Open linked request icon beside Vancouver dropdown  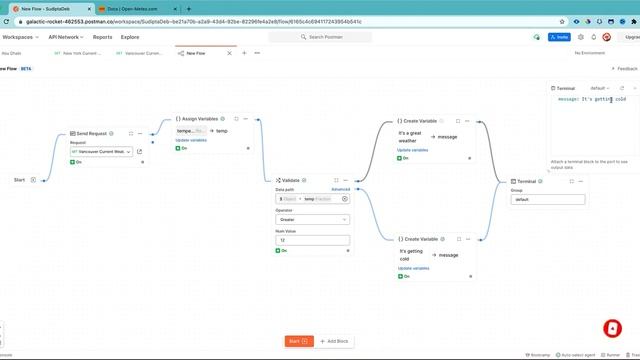tap(140, 151)
